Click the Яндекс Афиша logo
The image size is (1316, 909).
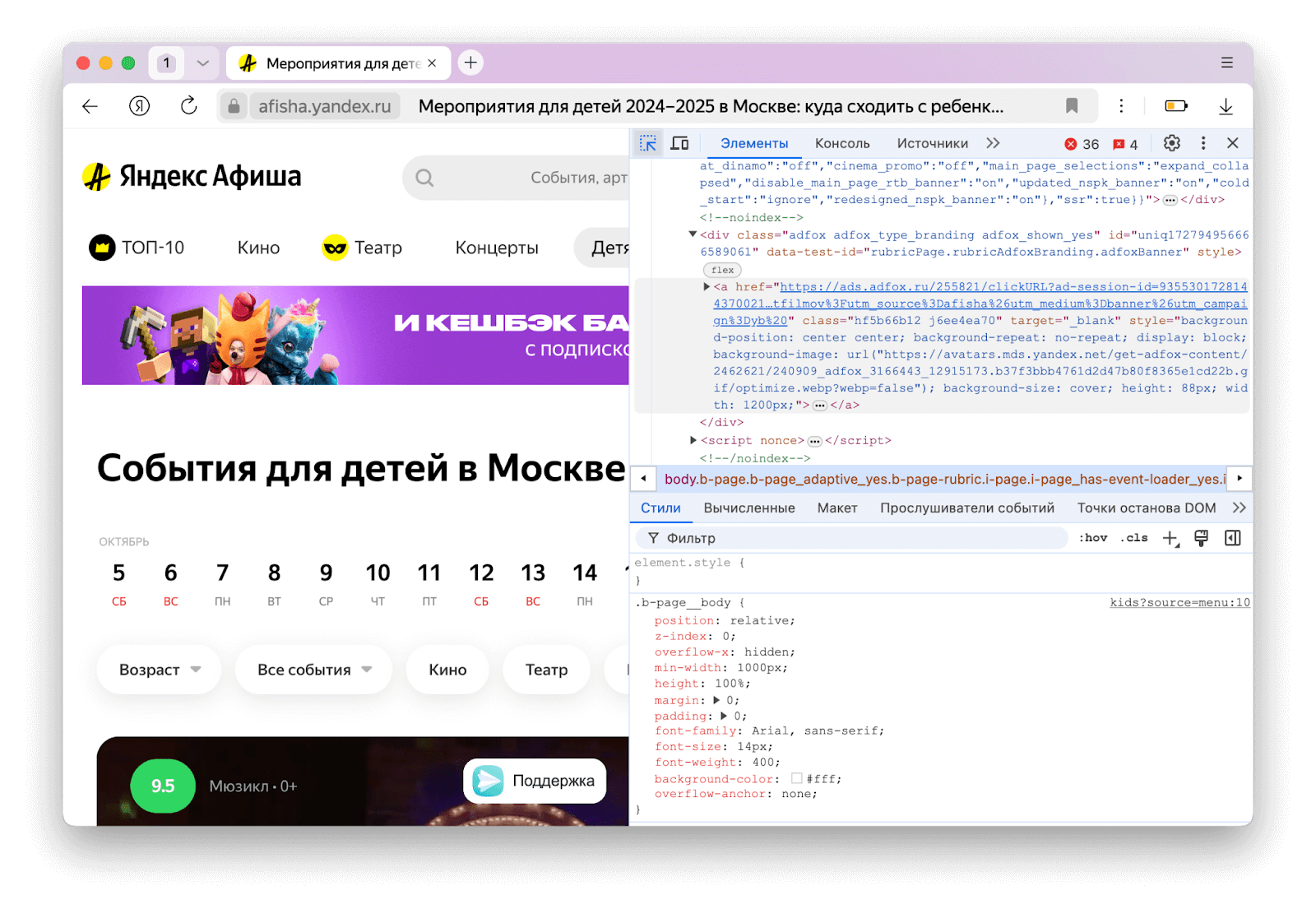(192, 176)
